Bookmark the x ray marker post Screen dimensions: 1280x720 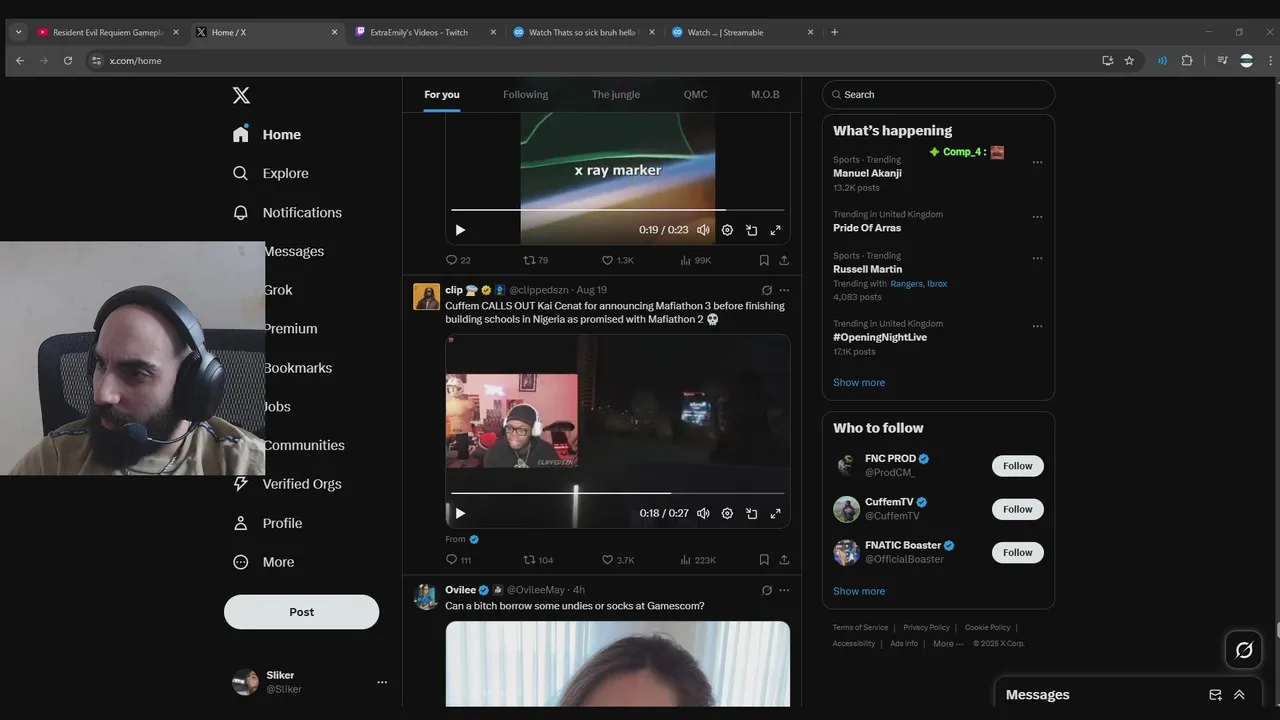[x=764, y=260]
